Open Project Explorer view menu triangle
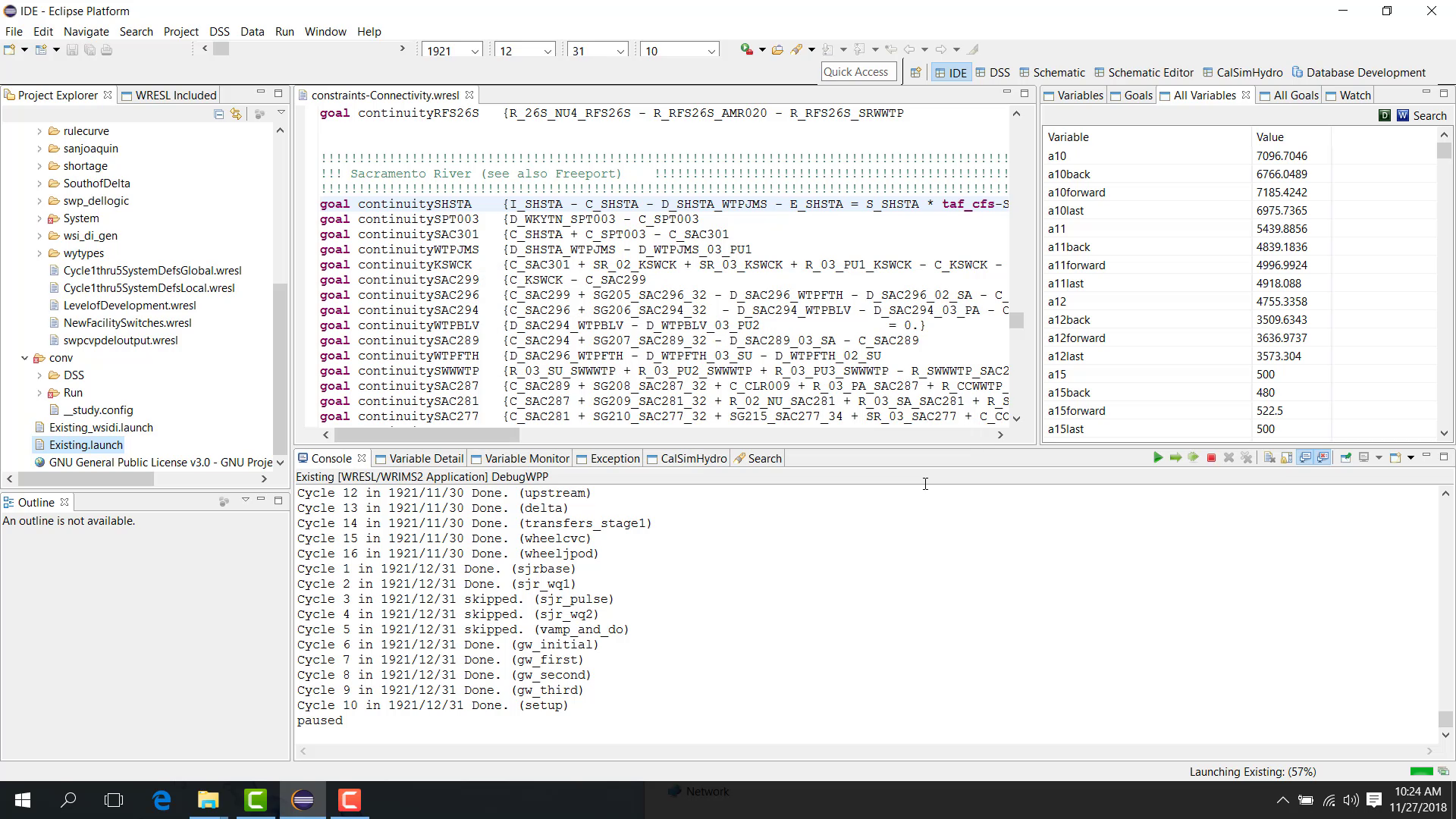The height and width of the screenshot is (819, 1456). point(281,113)
